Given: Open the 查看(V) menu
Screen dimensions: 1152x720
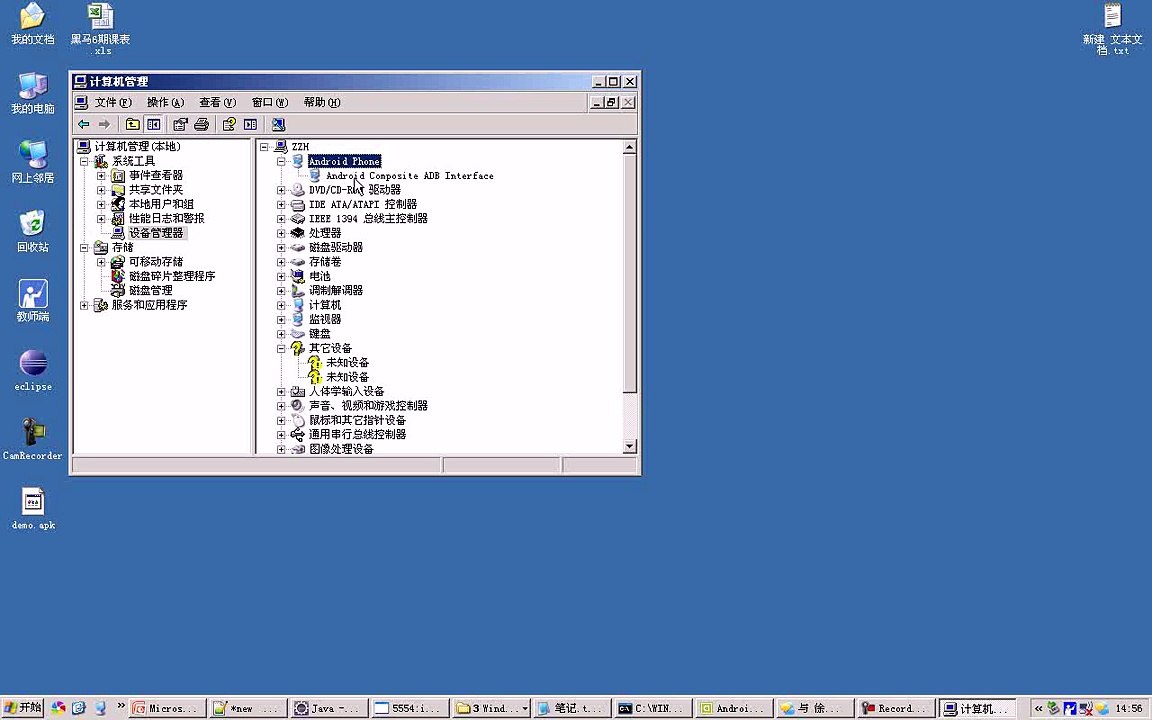Looking at the screenshot, I should coord(217,102).
